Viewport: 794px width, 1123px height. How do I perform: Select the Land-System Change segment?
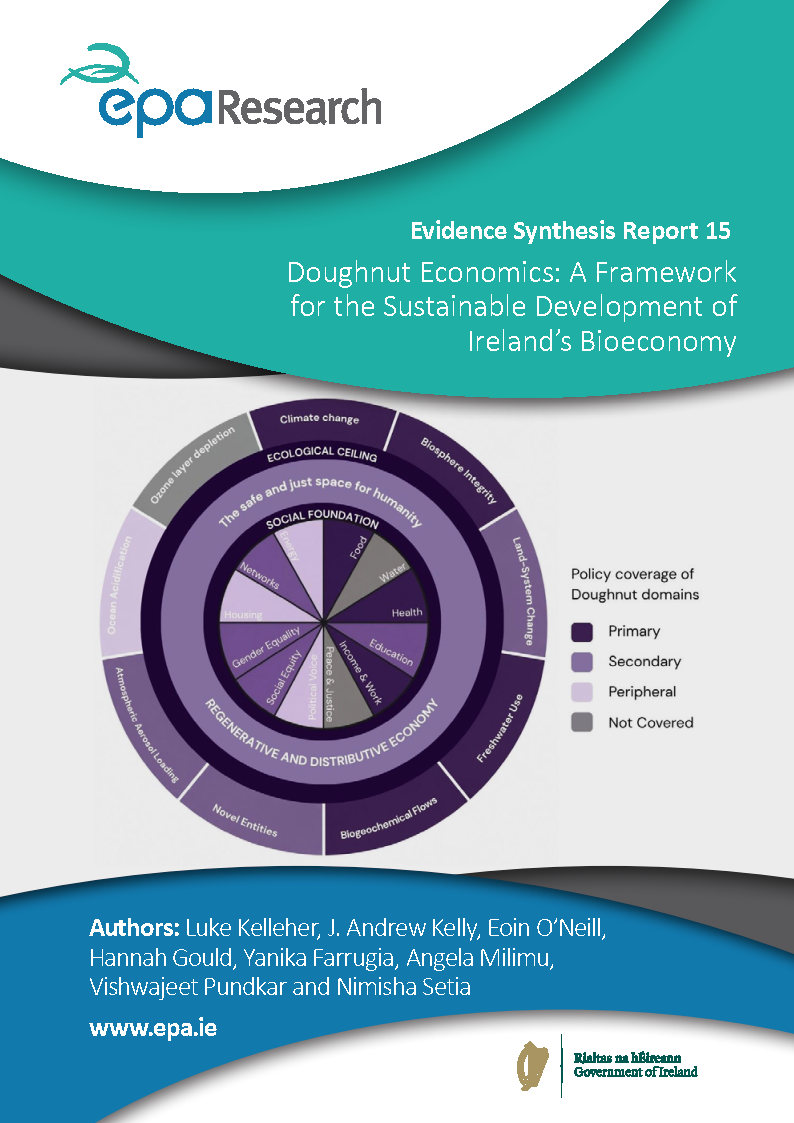pyautogui.click(x=521, y=582)
